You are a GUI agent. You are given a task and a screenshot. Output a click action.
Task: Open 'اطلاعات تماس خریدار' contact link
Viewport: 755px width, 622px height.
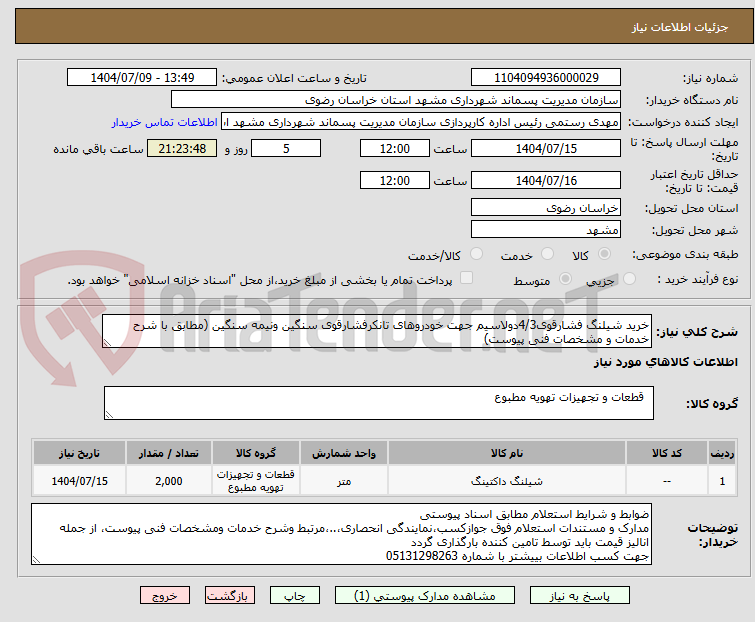(165, 122)
